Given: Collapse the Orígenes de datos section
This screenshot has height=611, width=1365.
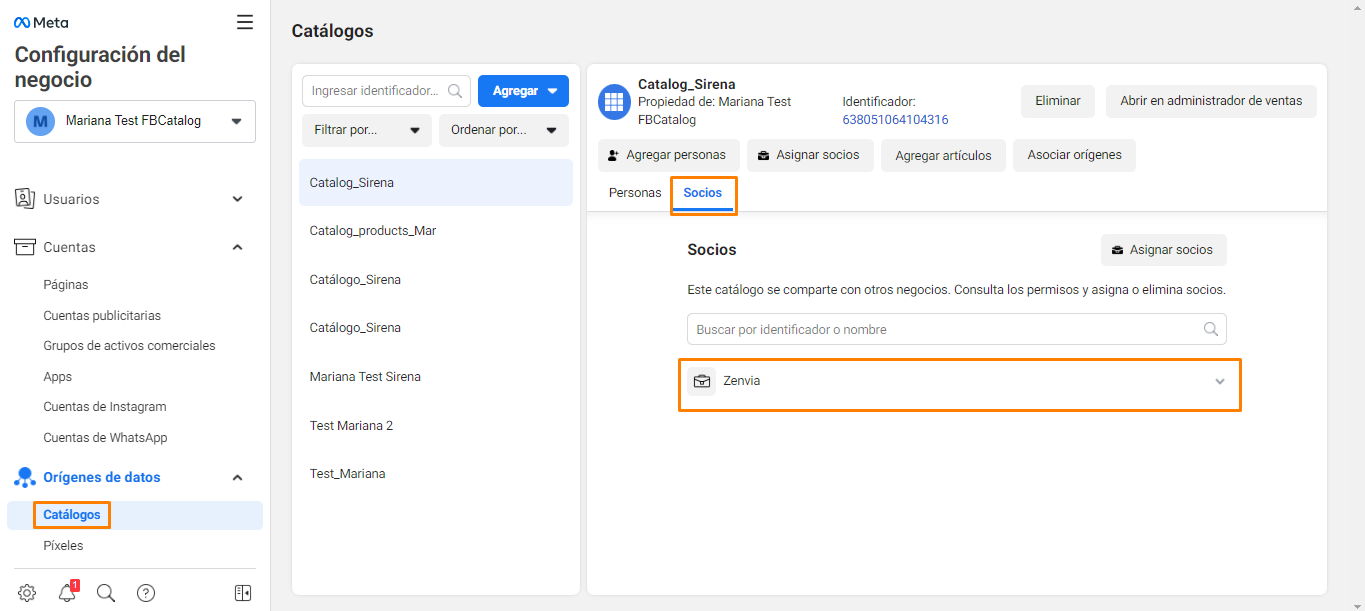Looking at the screenshot, I should click(x=238, y=478).
